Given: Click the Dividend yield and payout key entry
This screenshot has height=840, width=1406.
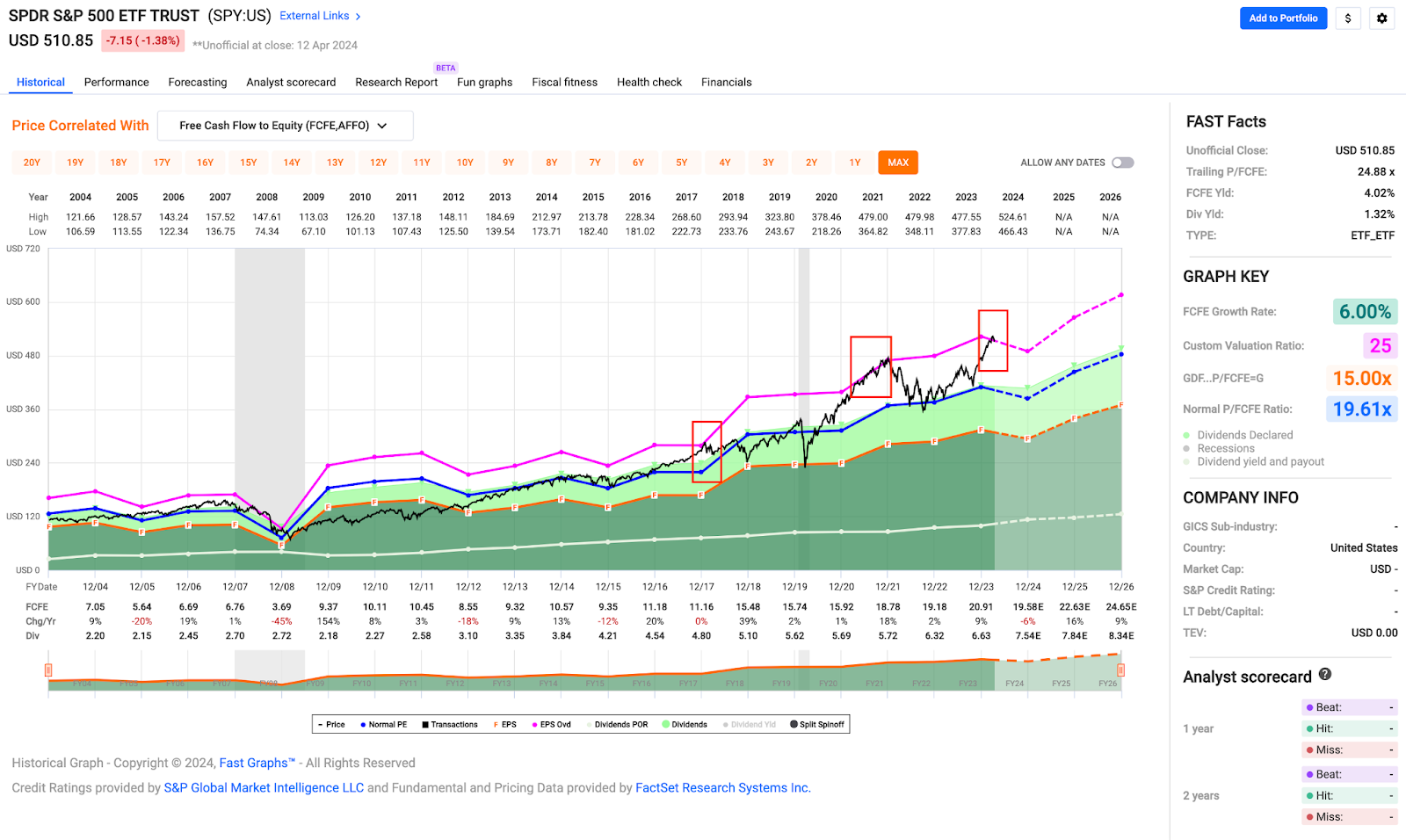Looking at the screenshot, I should tap(1254, 461).
